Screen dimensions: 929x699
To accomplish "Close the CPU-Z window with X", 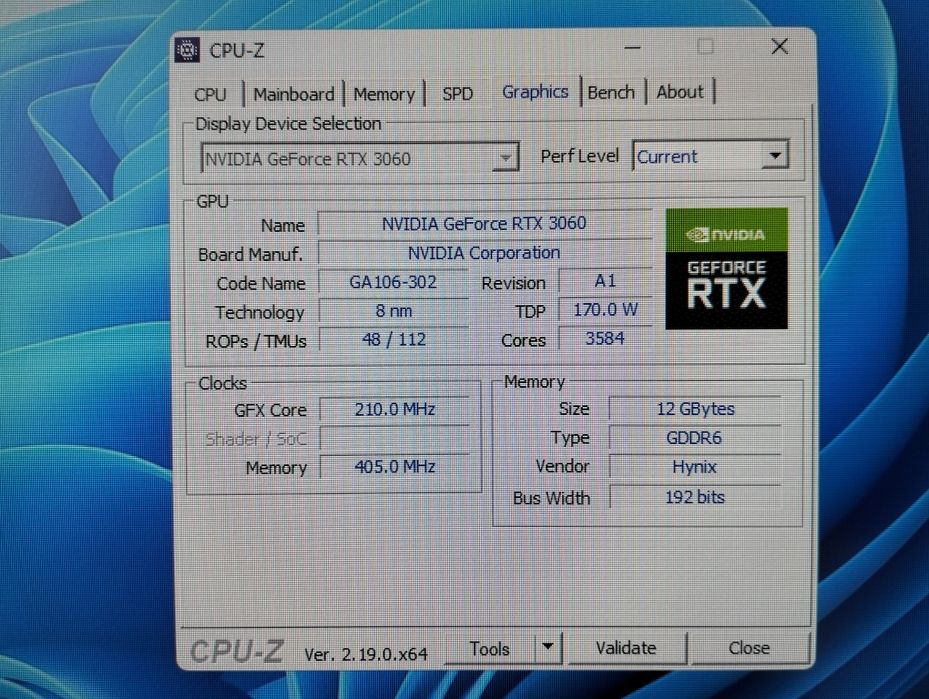I will [x=780, y=47].
